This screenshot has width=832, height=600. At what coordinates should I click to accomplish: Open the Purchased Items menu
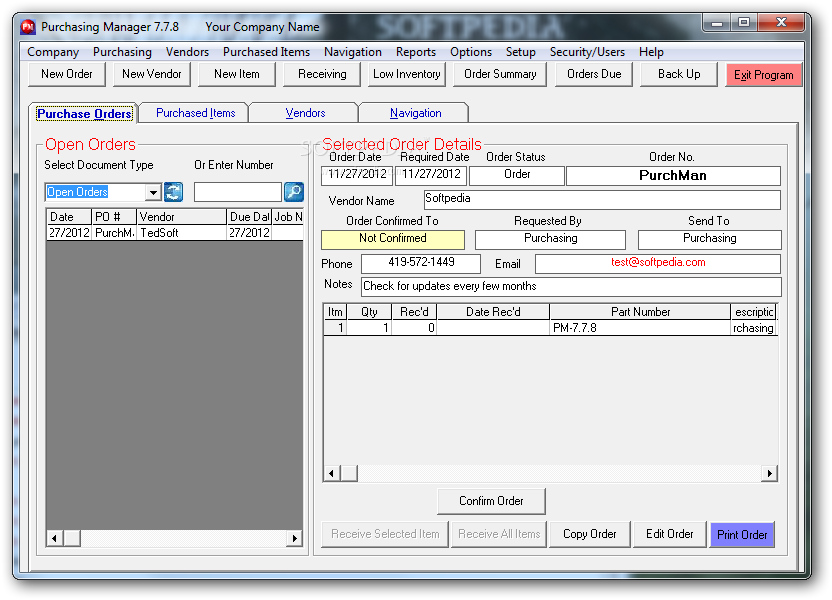coord(266,52)
